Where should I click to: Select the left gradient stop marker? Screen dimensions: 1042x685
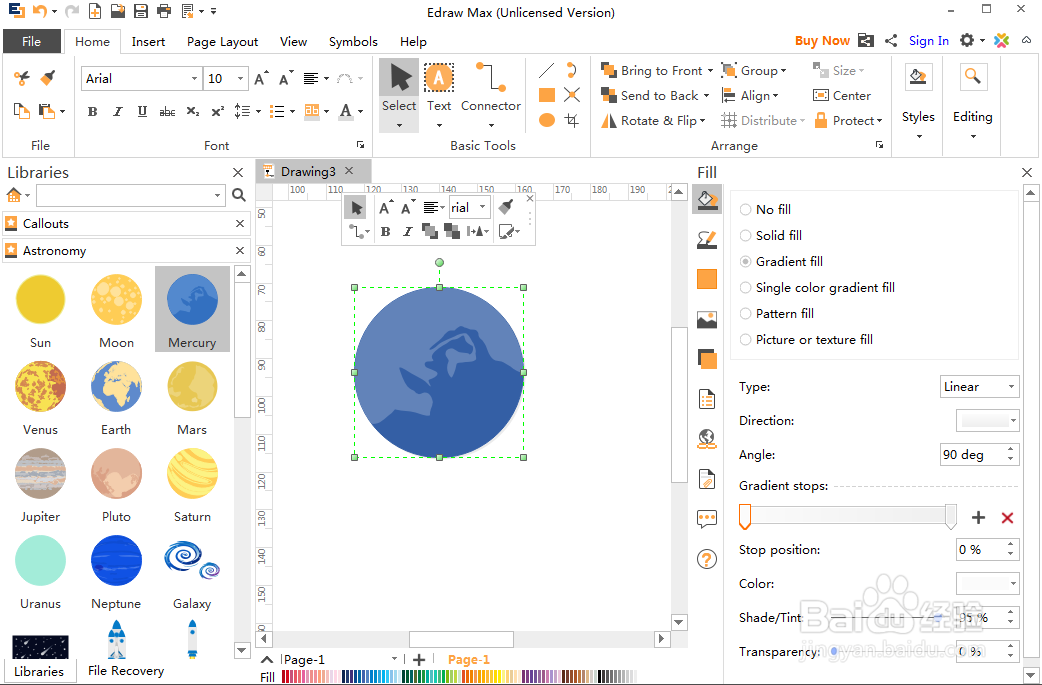point(745,516)
